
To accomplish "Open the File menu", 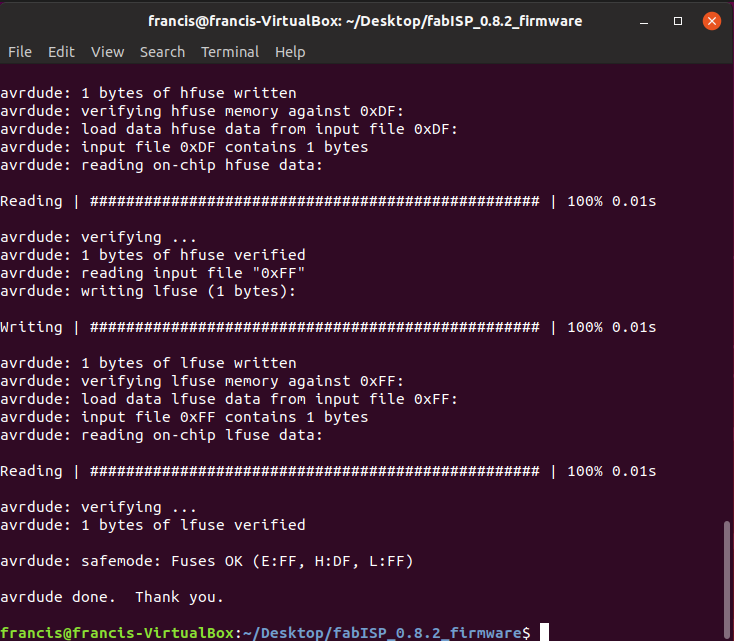I will pyautogui.click(x=20, y=52).
